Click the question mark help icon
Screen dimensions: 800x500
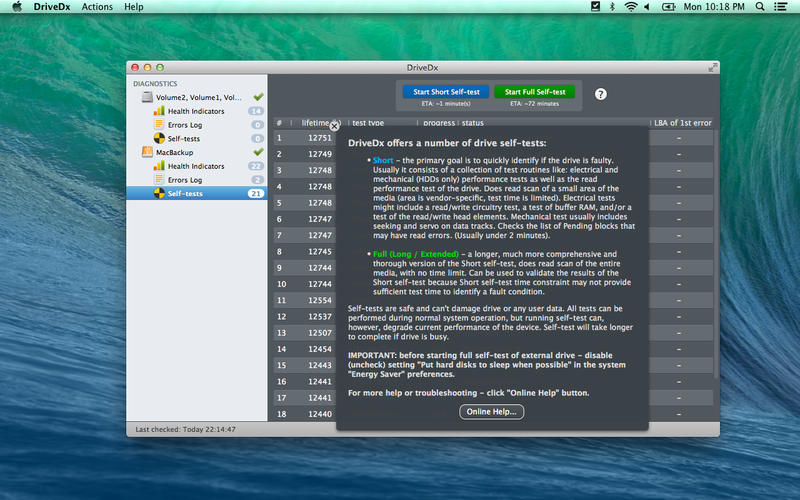pos(601,94)
